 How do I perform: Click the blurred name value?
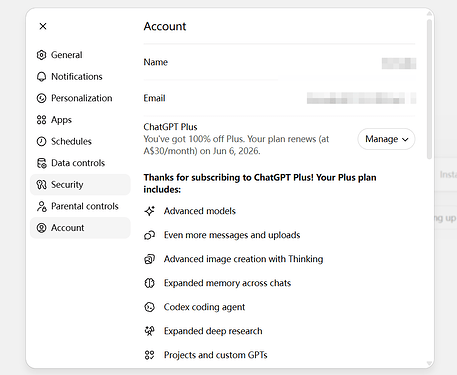[x=399, y=63]
